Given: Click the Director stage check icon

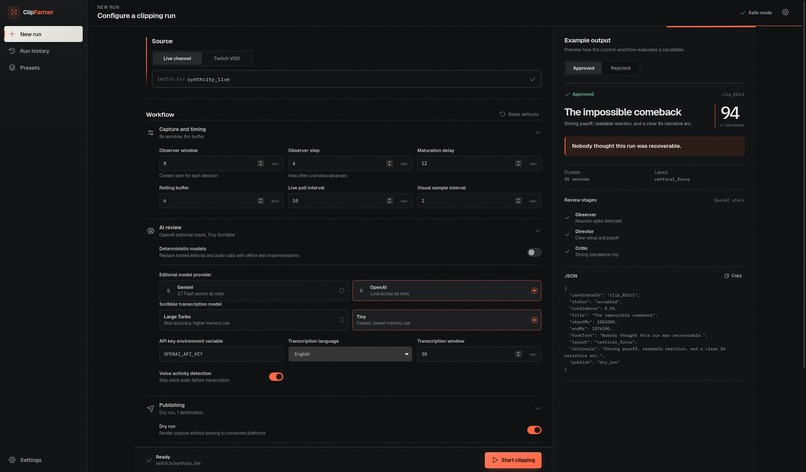Looking at the screenshot, I should (x=567, y=234).
